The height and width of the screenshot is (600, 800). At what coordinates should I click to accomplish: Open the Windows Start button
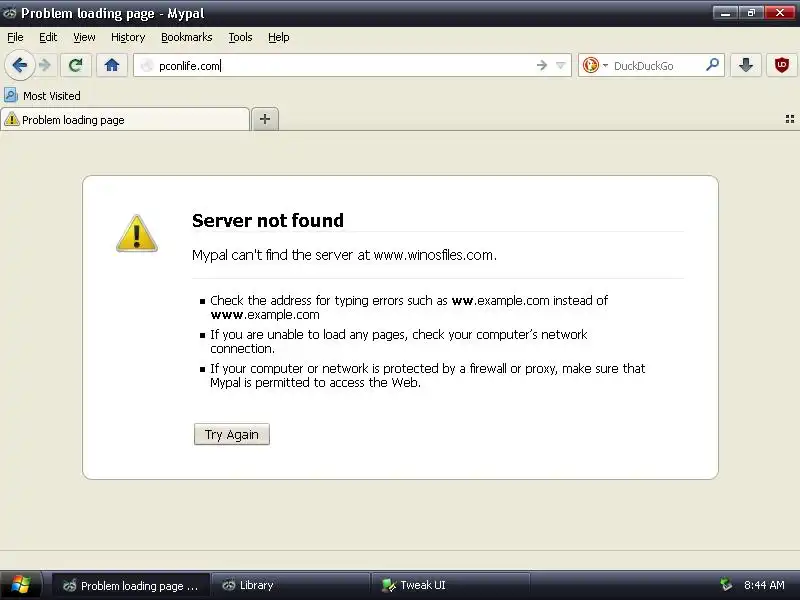coord(21,585)
